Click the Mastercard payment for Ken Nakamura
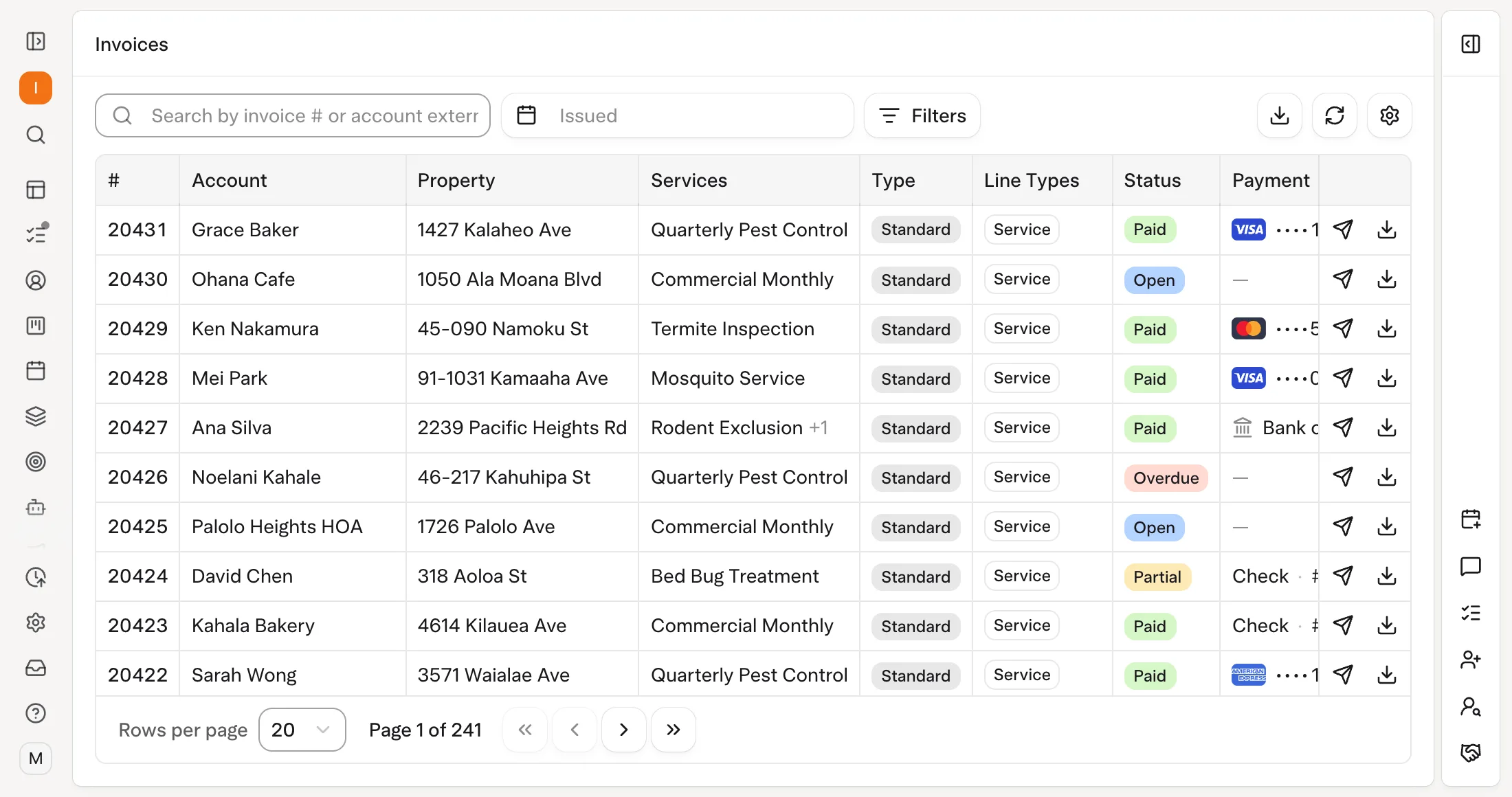The image size is (1512, 797). (1275, 328)
